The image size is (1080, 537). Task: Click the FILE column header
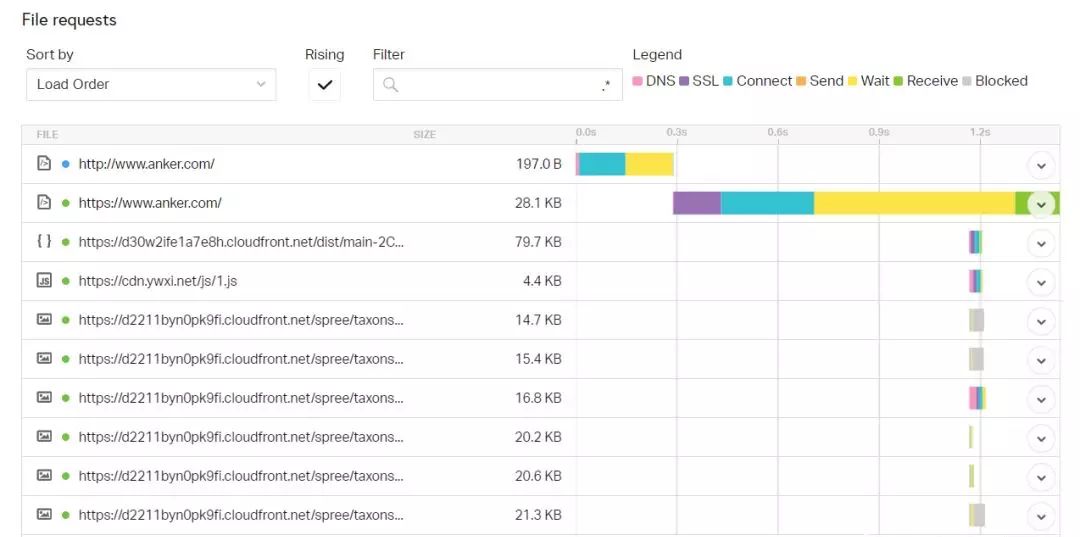click(47, 134)
